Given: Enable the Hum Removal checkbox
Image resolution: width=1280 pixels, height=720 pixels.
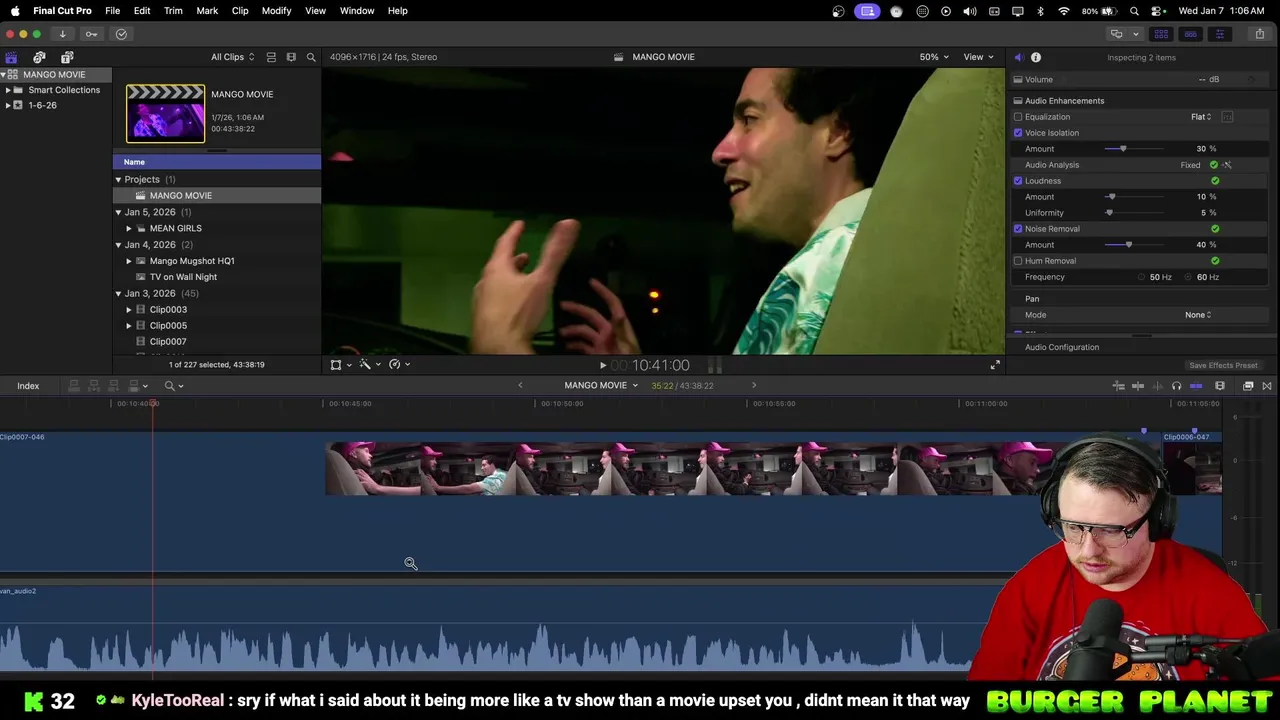Looking at the screenshot, I should tap(1018, 261).
